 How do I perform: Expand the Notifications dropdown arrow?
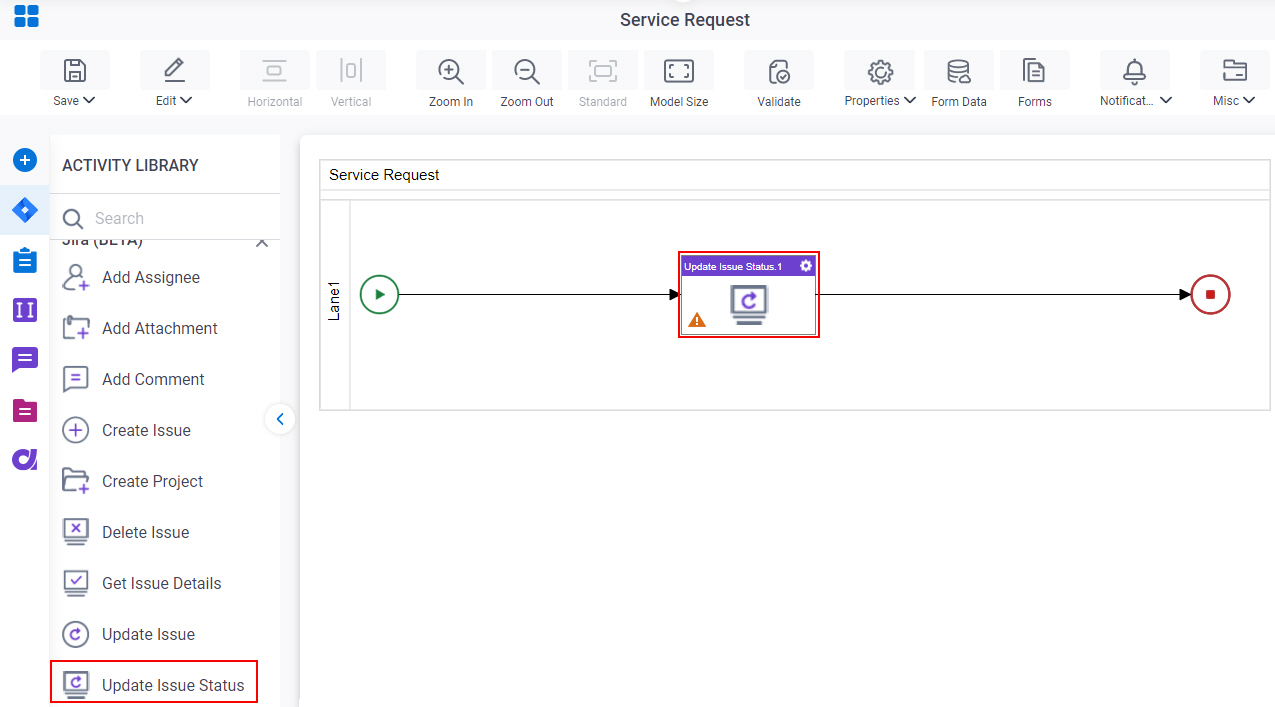pyautogui.click(x=1166, y=100)
